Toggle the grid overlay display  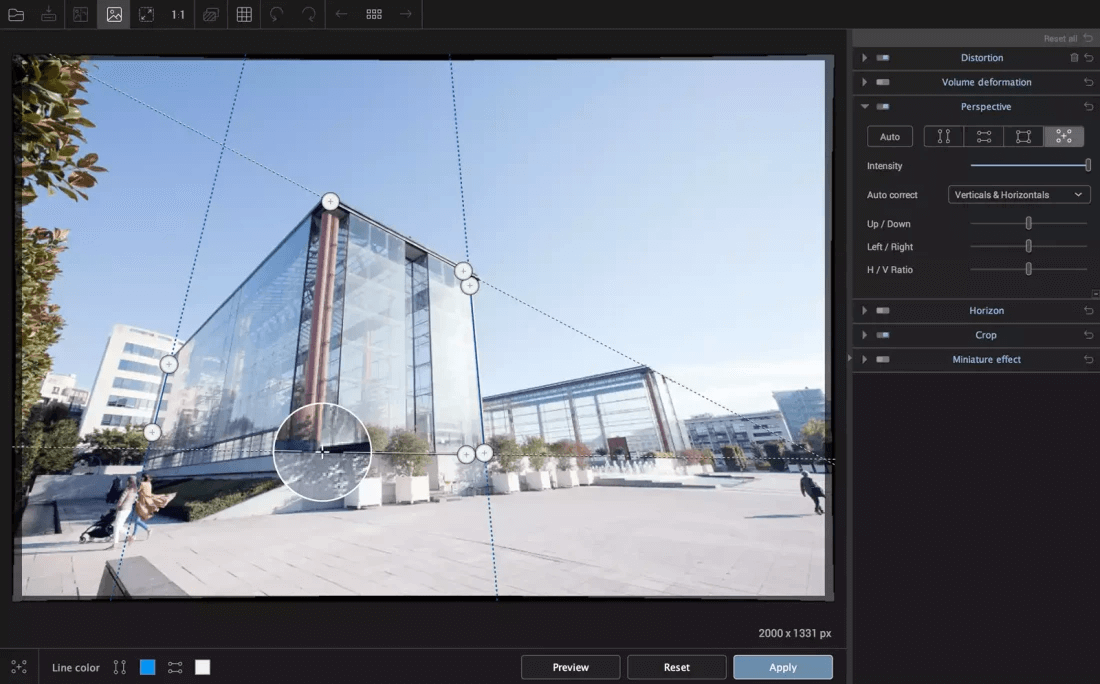pyautogui.click(x=243, y=14)
